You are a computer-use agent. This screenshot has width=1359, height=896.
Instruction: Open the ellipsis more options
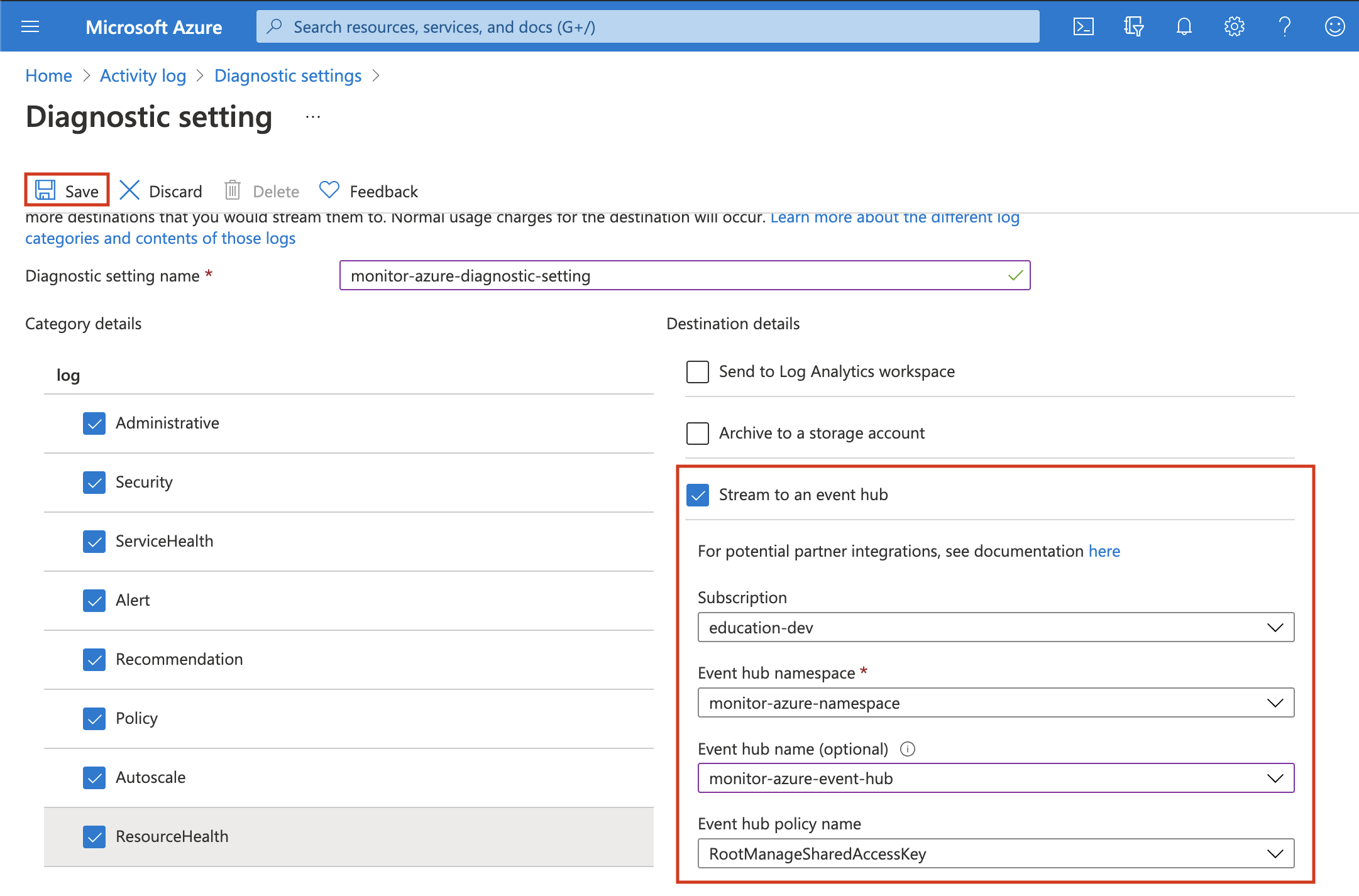pos(313,117)
